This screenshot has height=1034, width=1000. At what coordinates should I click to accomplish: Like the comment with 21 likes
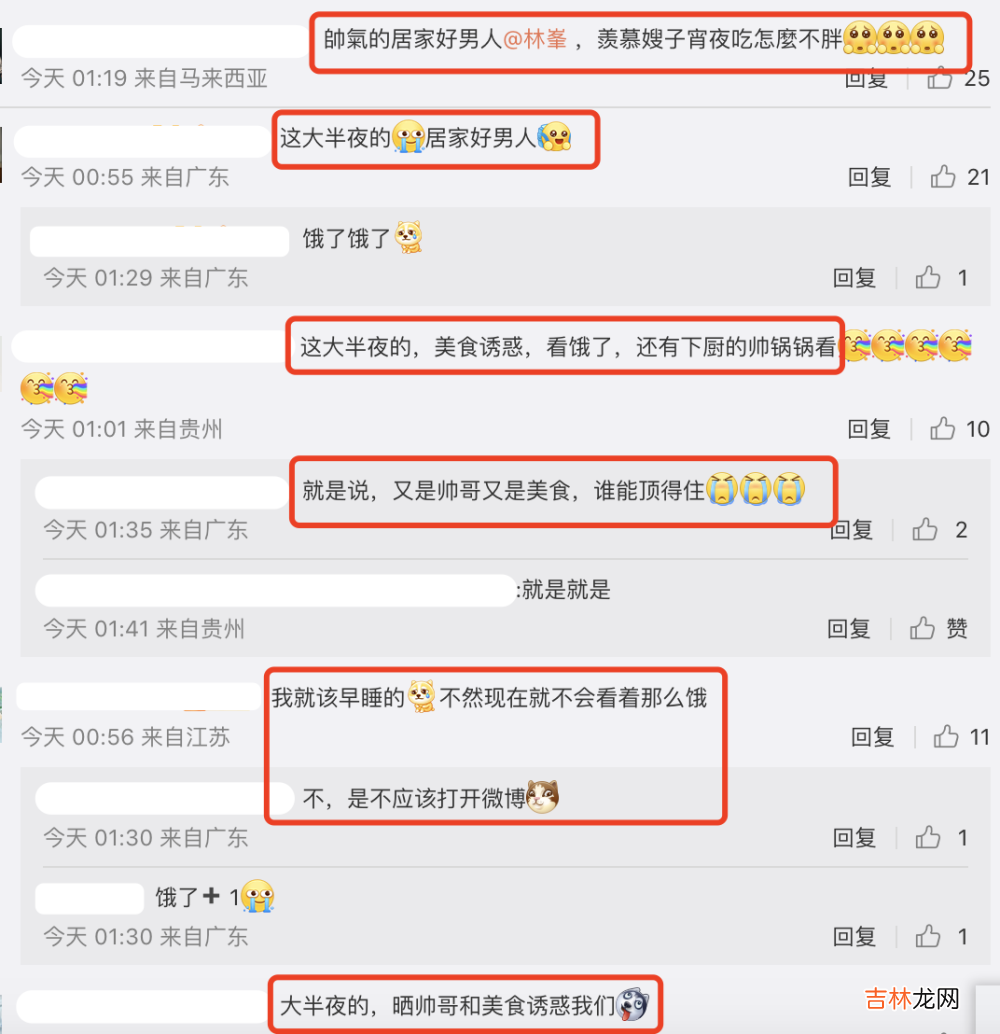pyautogui.click(x=943, y=177)
